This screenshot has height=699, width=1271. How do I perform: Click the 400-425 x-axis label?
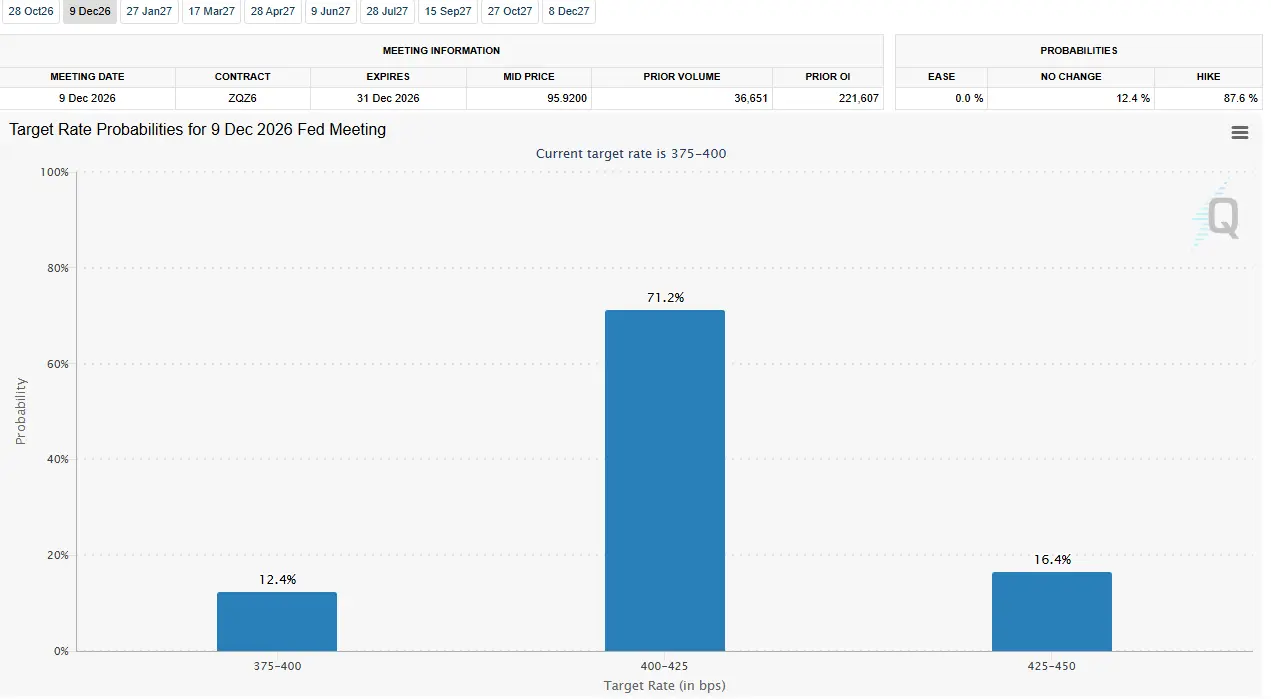pos(665,666)
